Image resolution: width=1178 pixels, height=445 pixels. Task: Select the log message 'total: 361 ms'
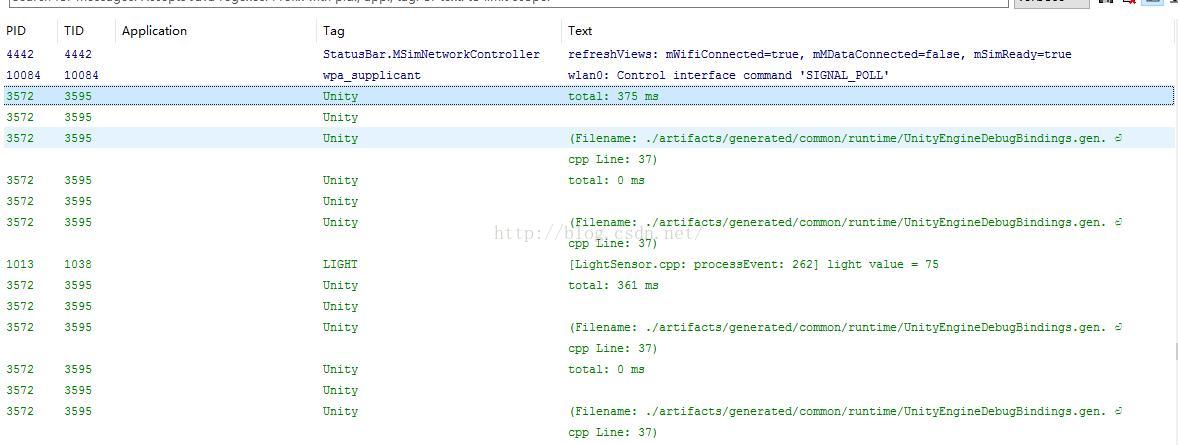pyautogui.click(x=614, y=286)
